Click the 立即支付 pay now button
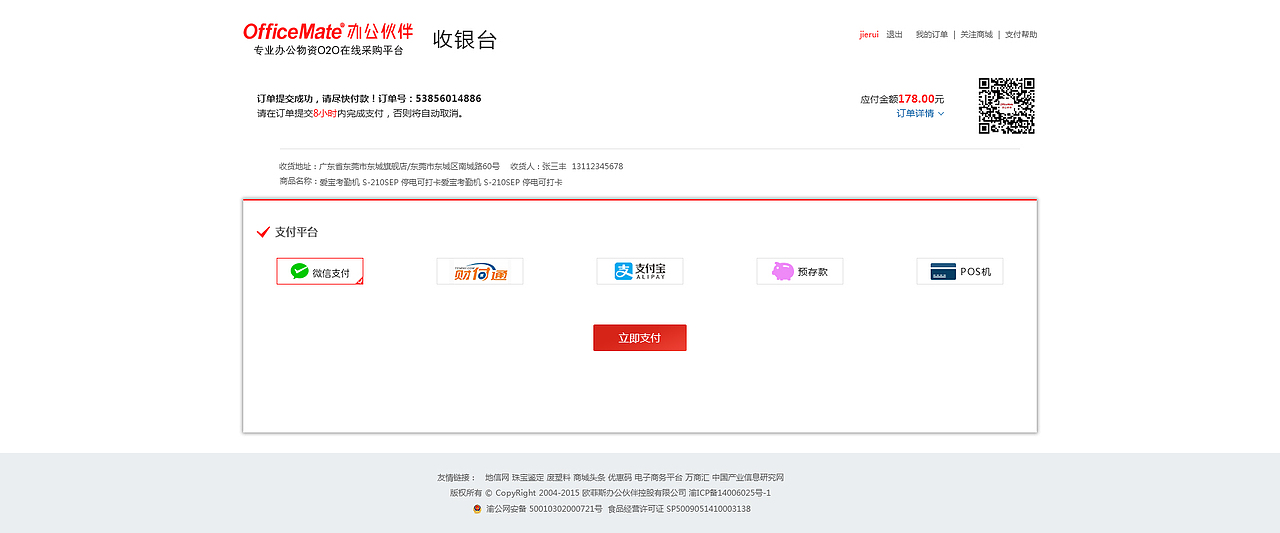This screenshot has width=1280, height=533. (640, 338)
